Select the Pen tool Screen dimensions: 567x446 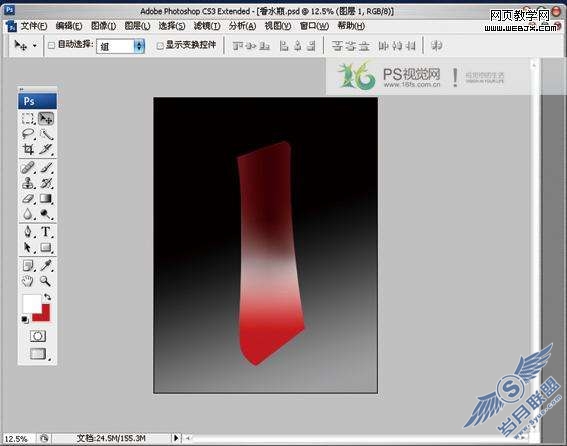pyautogui.click(x=28, y=232)
